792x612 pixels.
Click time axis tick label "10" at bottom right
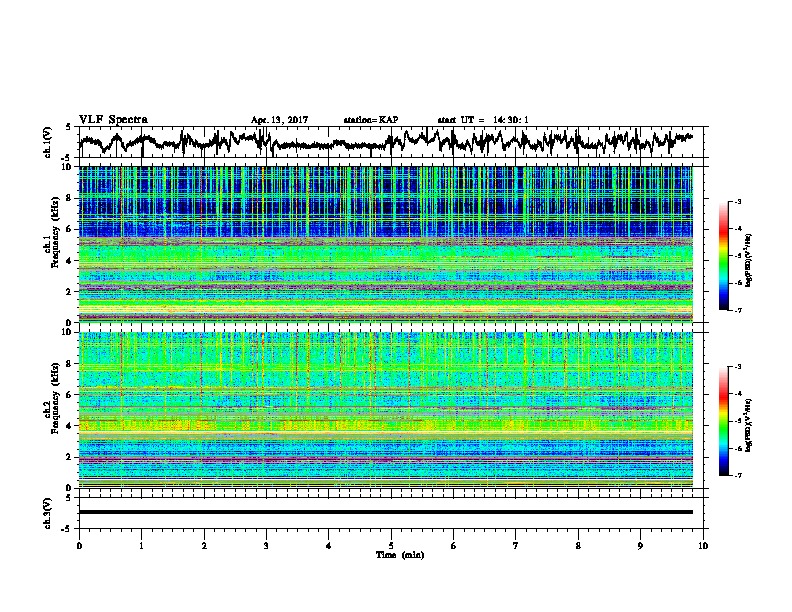703,546
